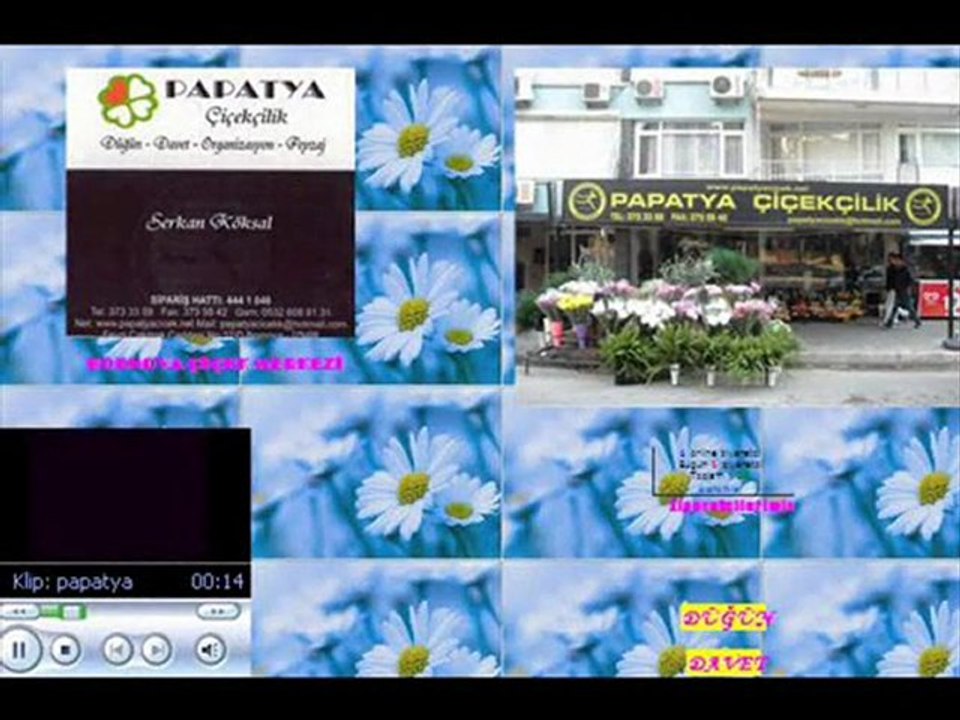Click the dark video preview pane

coord(125,495)
